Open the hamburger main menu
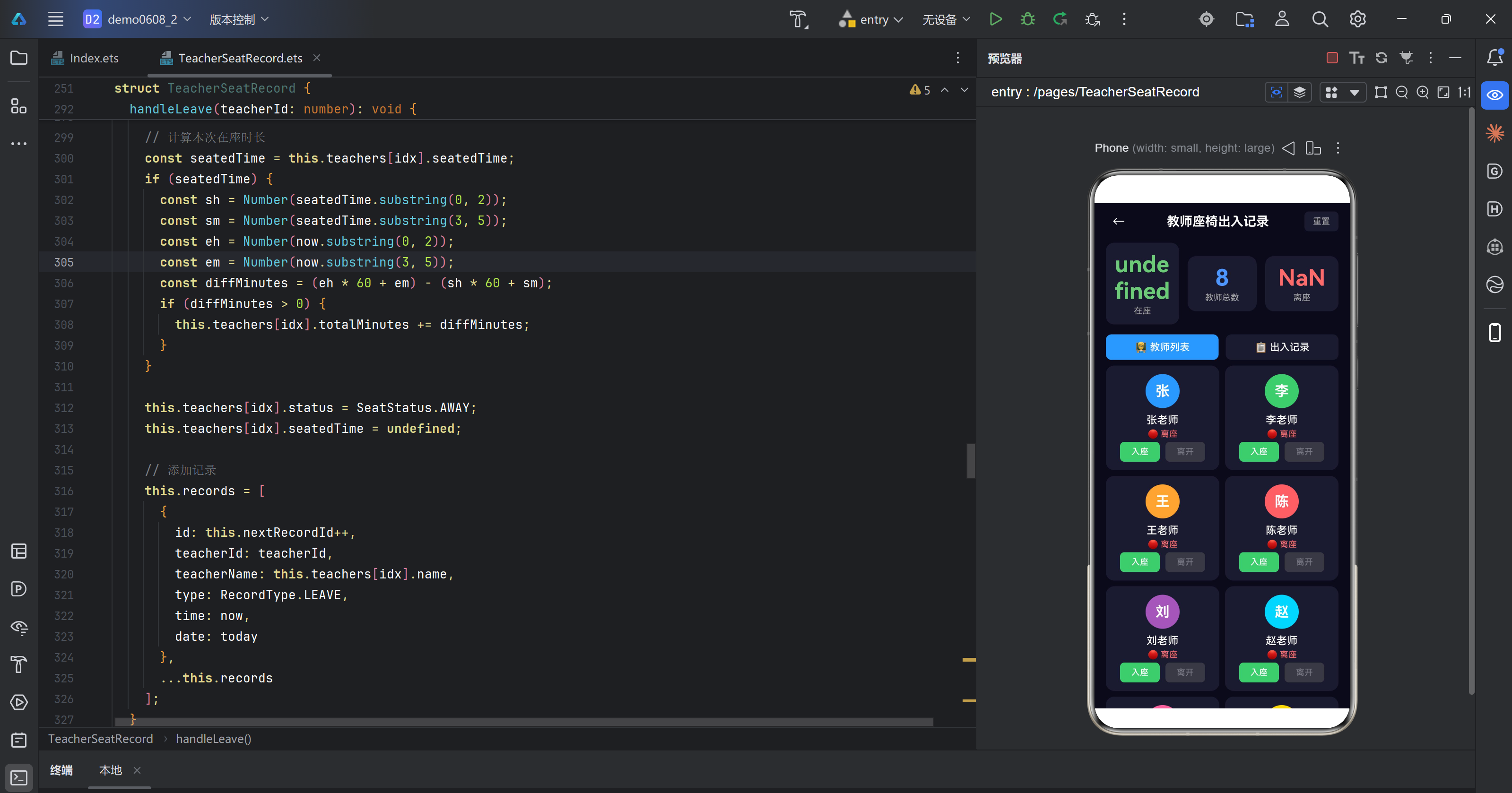 56,19
